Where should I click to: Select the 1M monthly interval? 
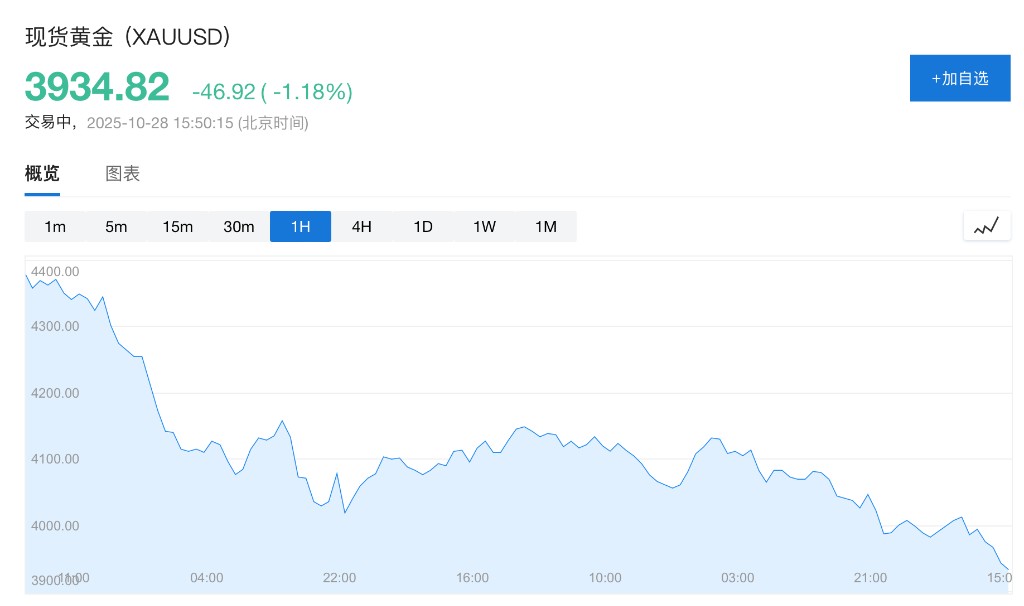coord(545,226)
